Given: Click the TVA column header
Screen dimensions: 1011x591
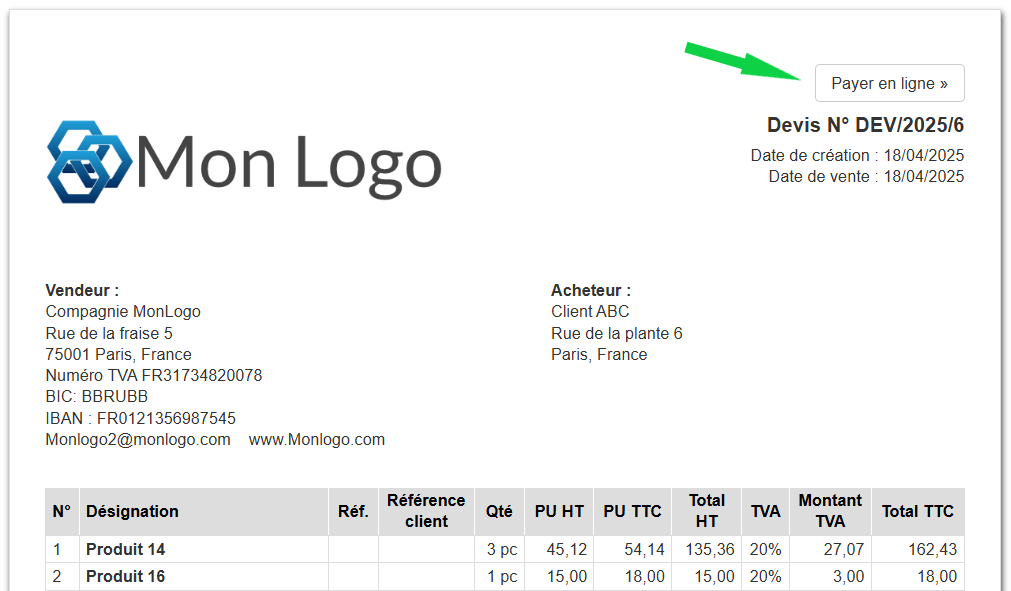Looking at the screenshot, I should click(764, 511).
